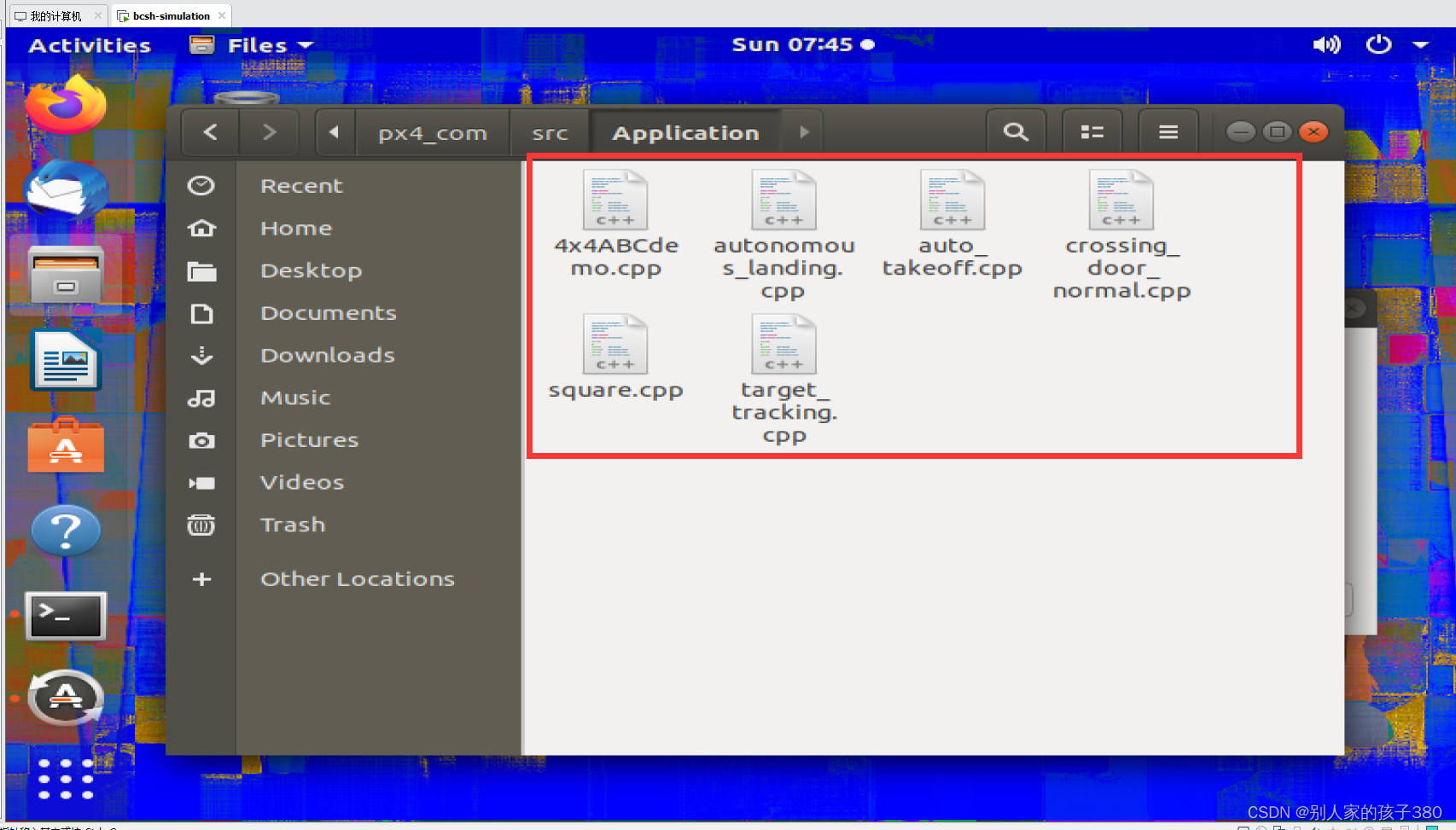Launch LibreOffice Writer from the dock

click(66, 360)
